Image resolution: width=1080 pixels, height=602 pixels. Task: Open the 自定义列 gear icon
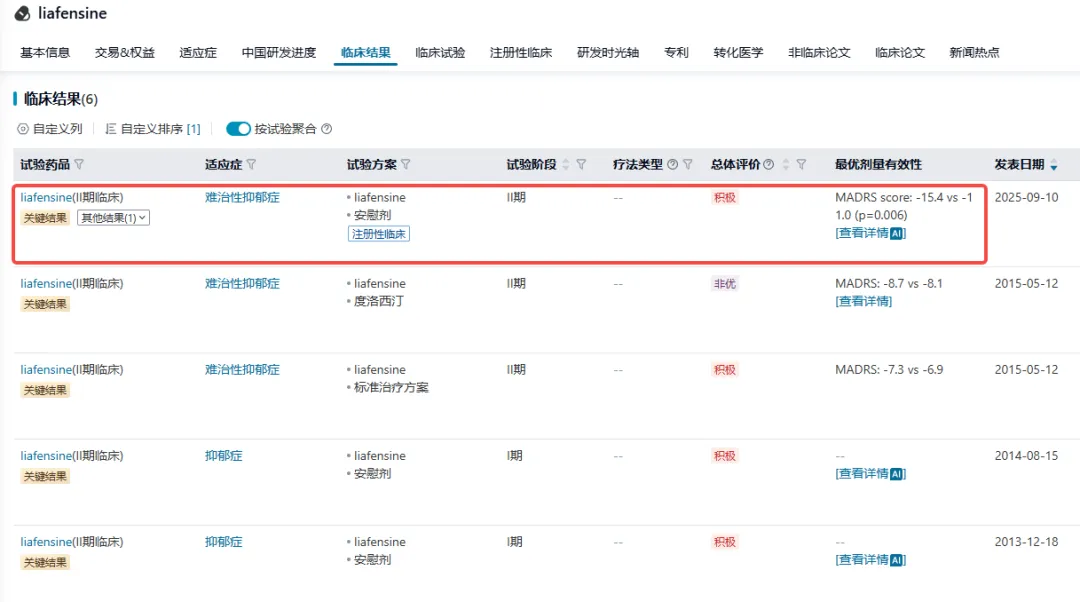point(23,129)
